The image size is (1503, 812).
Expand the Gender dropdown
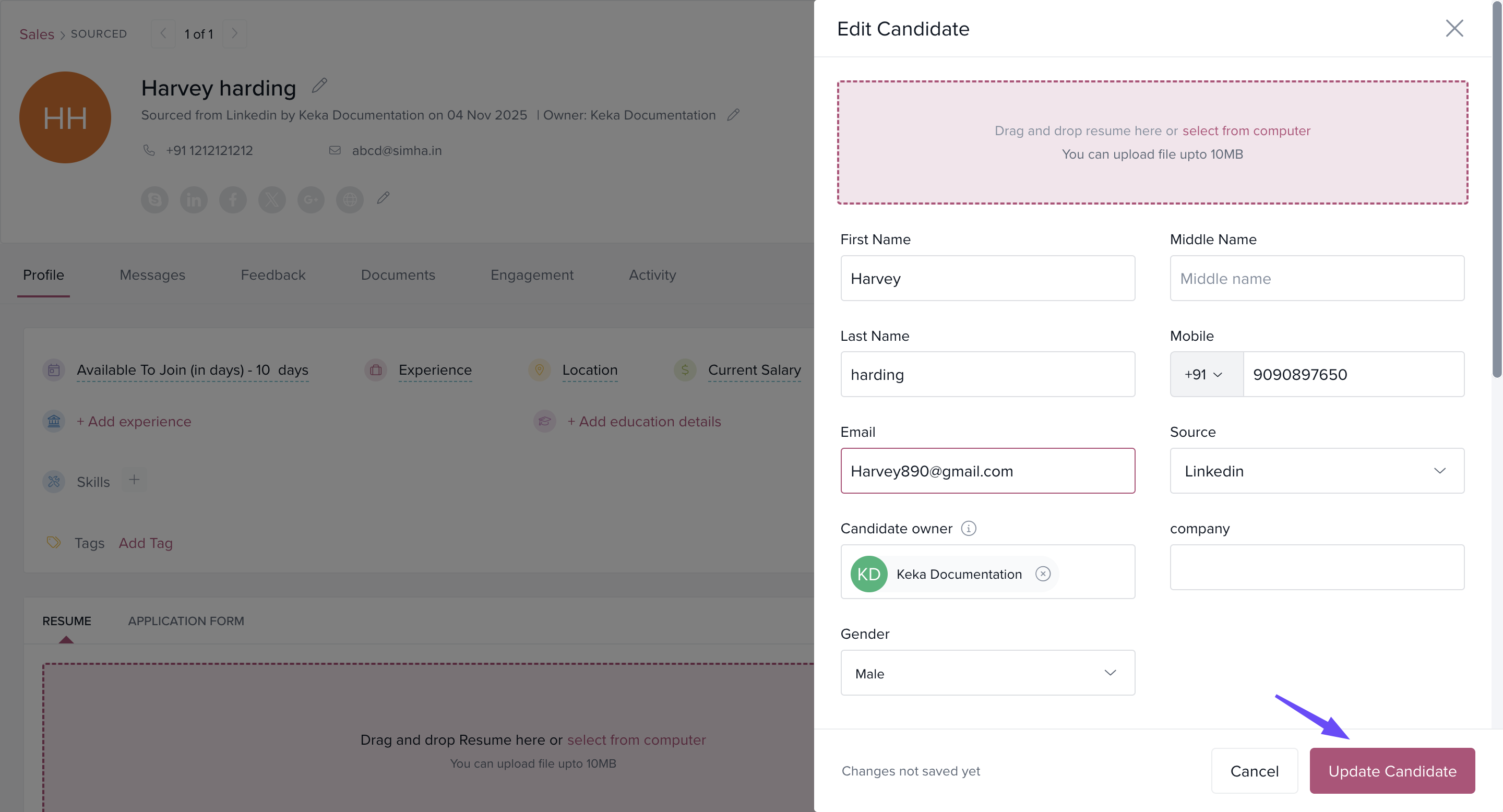tap(987, 673)
